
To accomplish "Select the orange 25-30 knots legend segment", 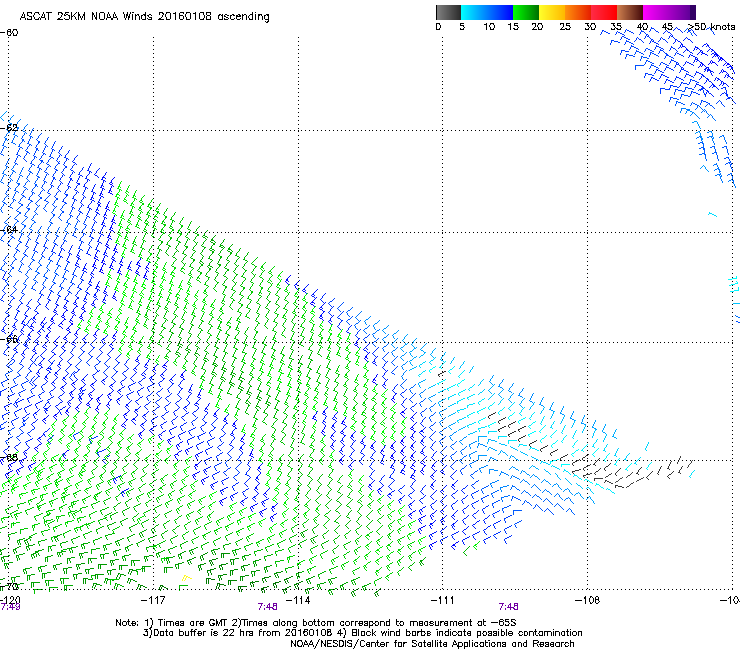I will pyautogui.click(x=578, y=12).
